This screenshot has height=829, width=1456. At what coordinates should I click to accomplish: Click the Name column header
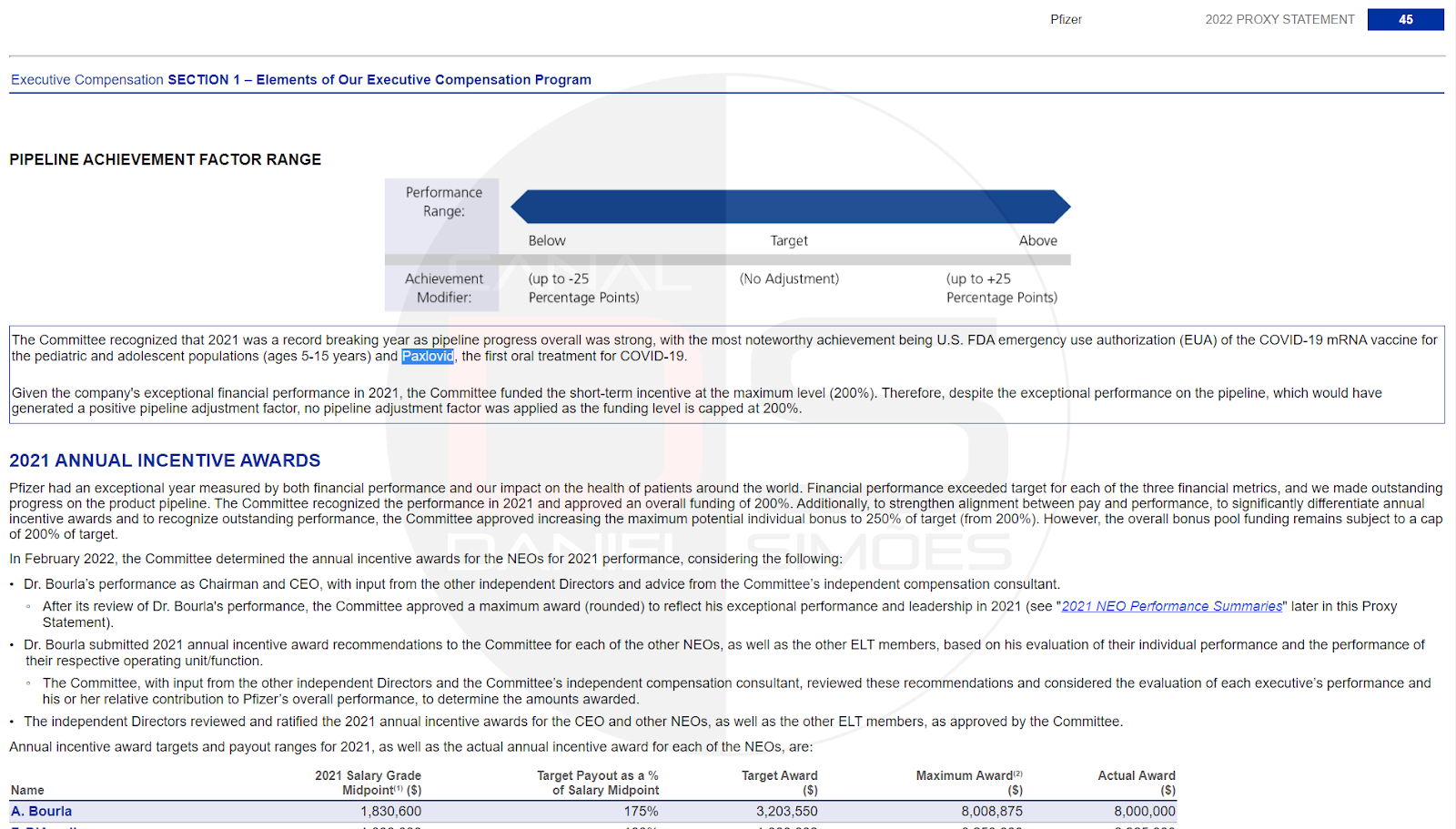27,790
